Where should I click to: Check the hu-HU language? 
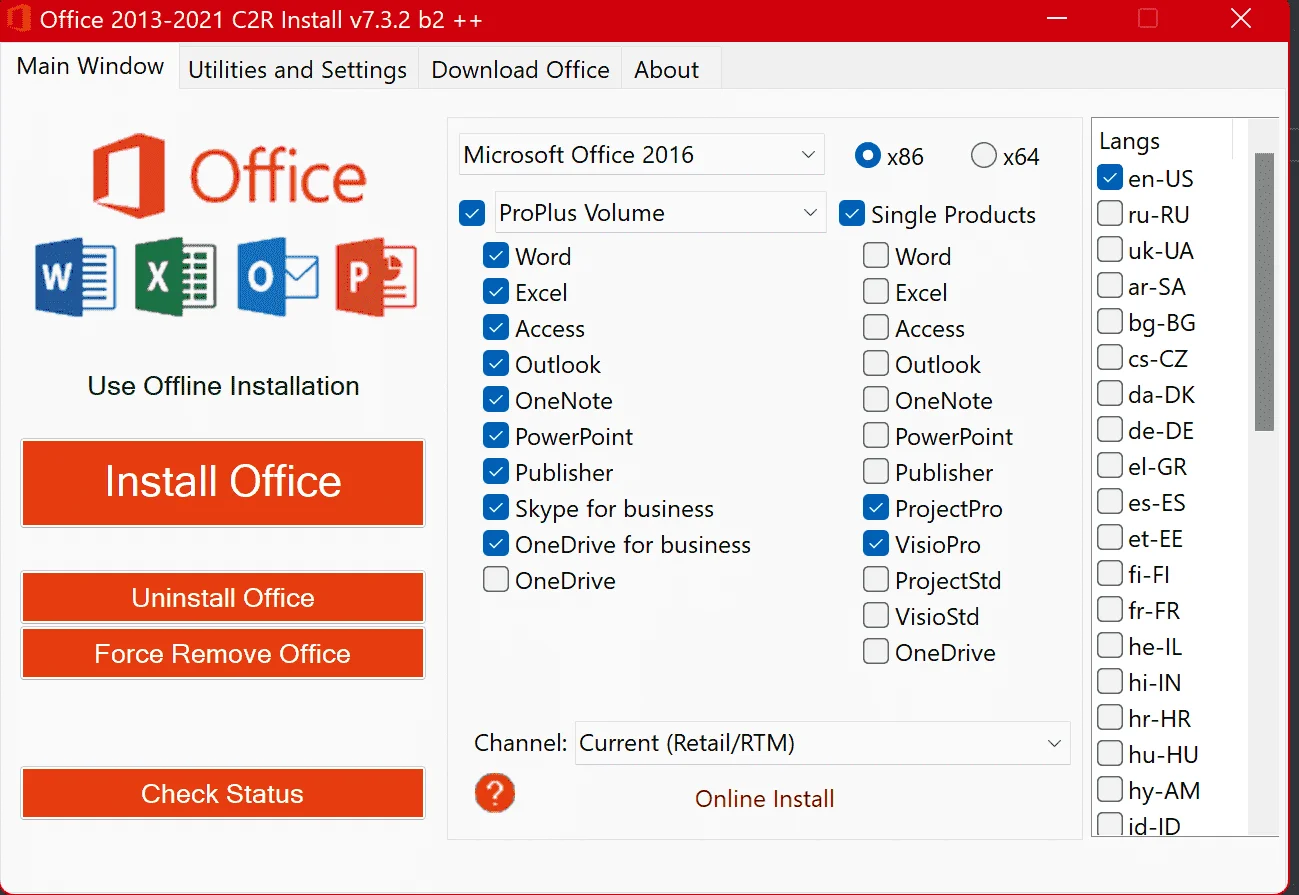[x=1110, y=754]
